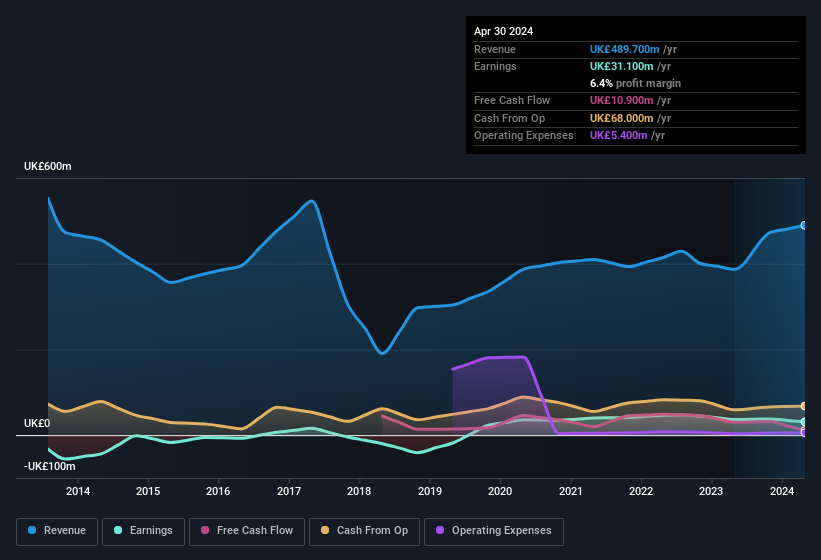This screenshot has height=560, width=821.
Task: Click the teal Earnings legend dot
Action: click(x=118, y=530)
